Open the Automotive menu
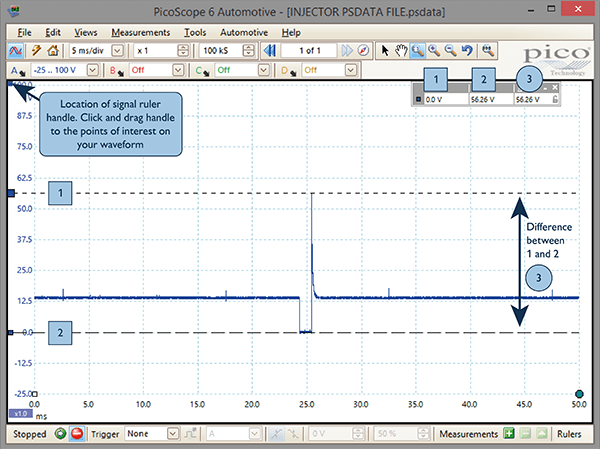Viewport: 600px width, 449px height. 244,33
